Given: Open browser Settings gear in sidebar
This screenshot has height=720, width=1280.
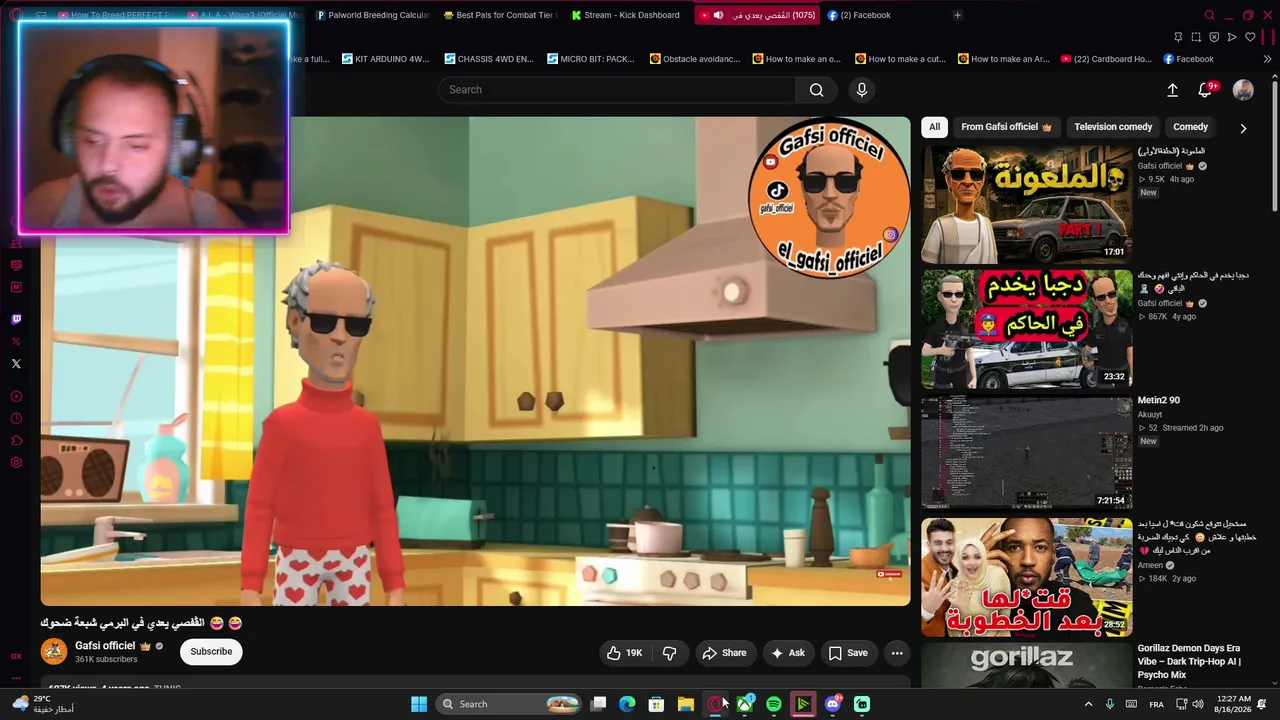Looking at the screenshot, I should point(16,463).
